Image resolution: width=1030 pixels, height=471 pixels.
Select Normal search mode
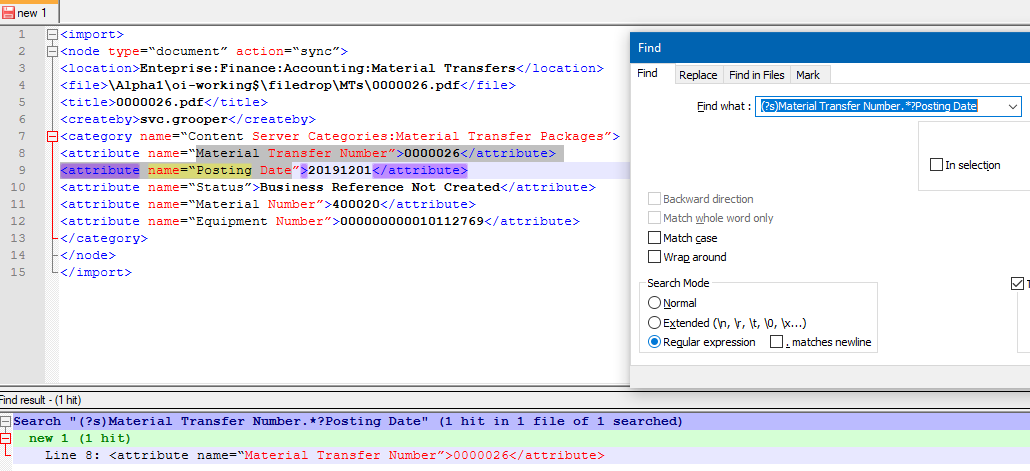[x=654, y=303]
